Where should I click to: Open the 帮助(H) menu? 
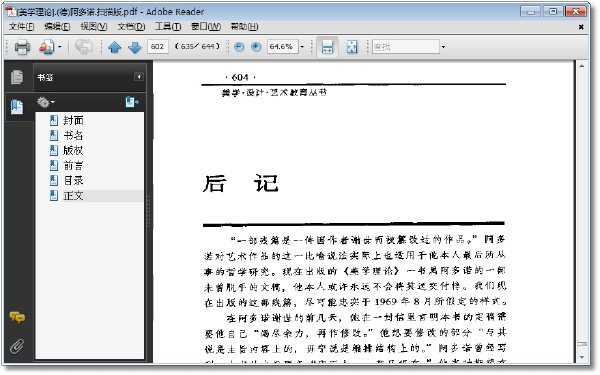coord(244,26)
